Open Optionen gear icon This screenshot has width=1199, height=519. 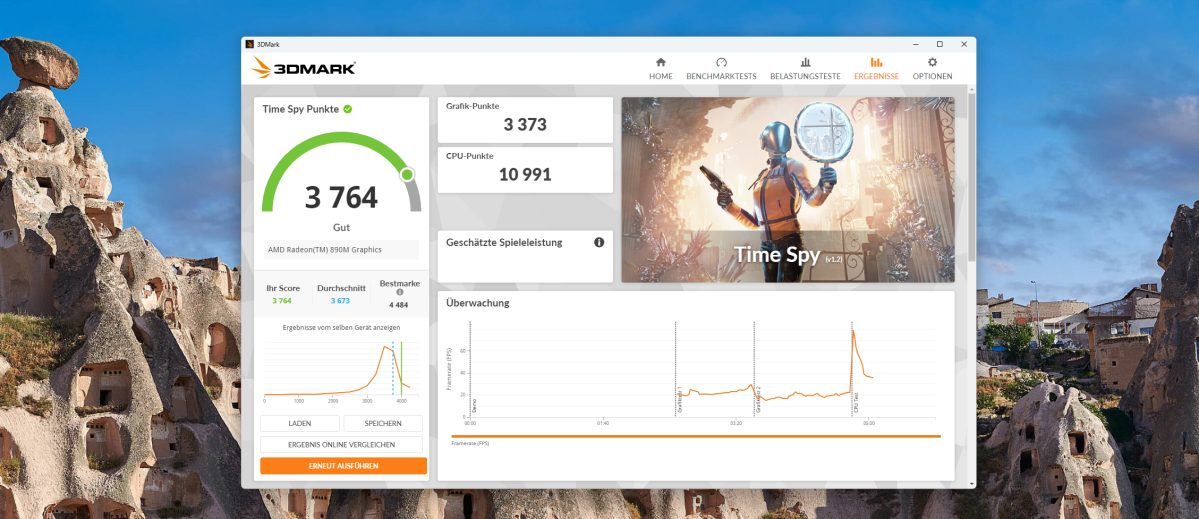(x=932, y=63)
